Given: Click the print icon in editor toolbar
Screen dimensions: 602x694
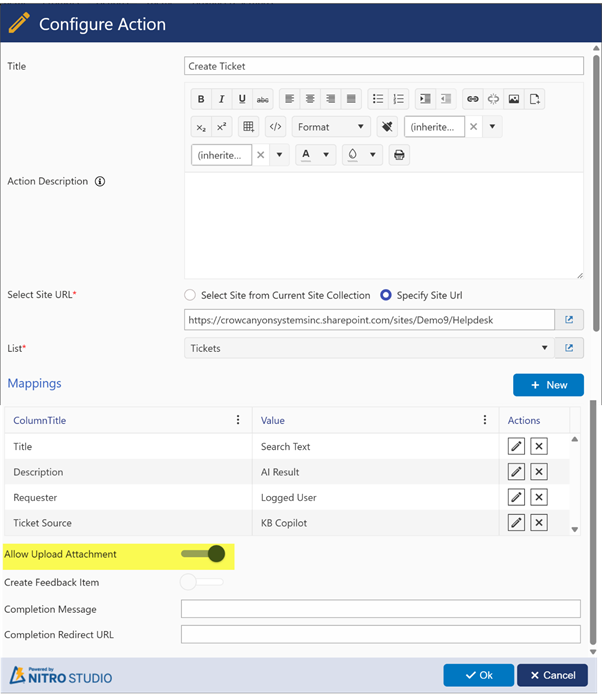Looking at the screenshot, I should [x=399, y=155].
